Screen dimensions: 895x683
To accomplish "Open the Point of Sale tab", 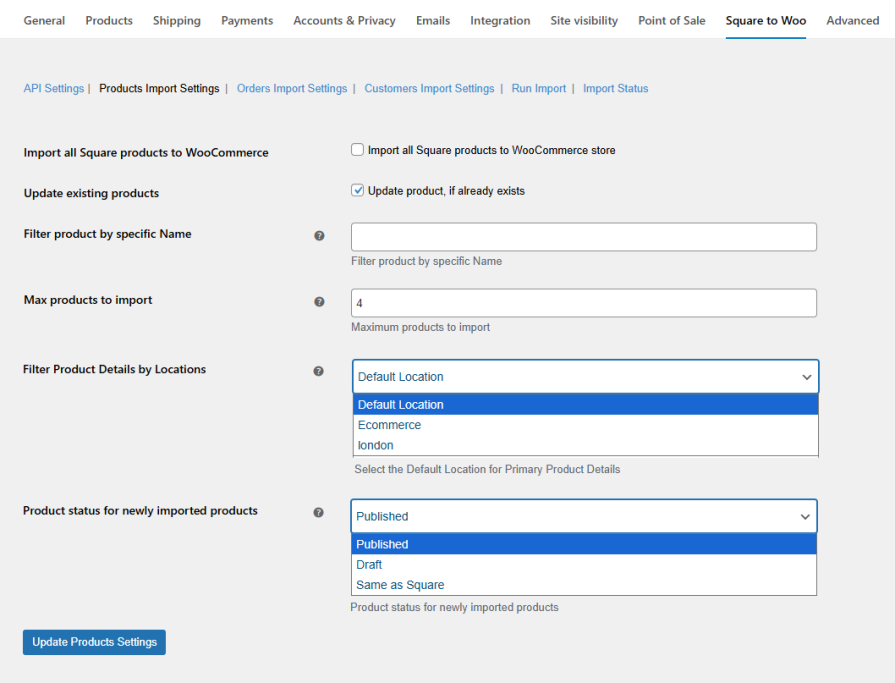I will [671, 20].
